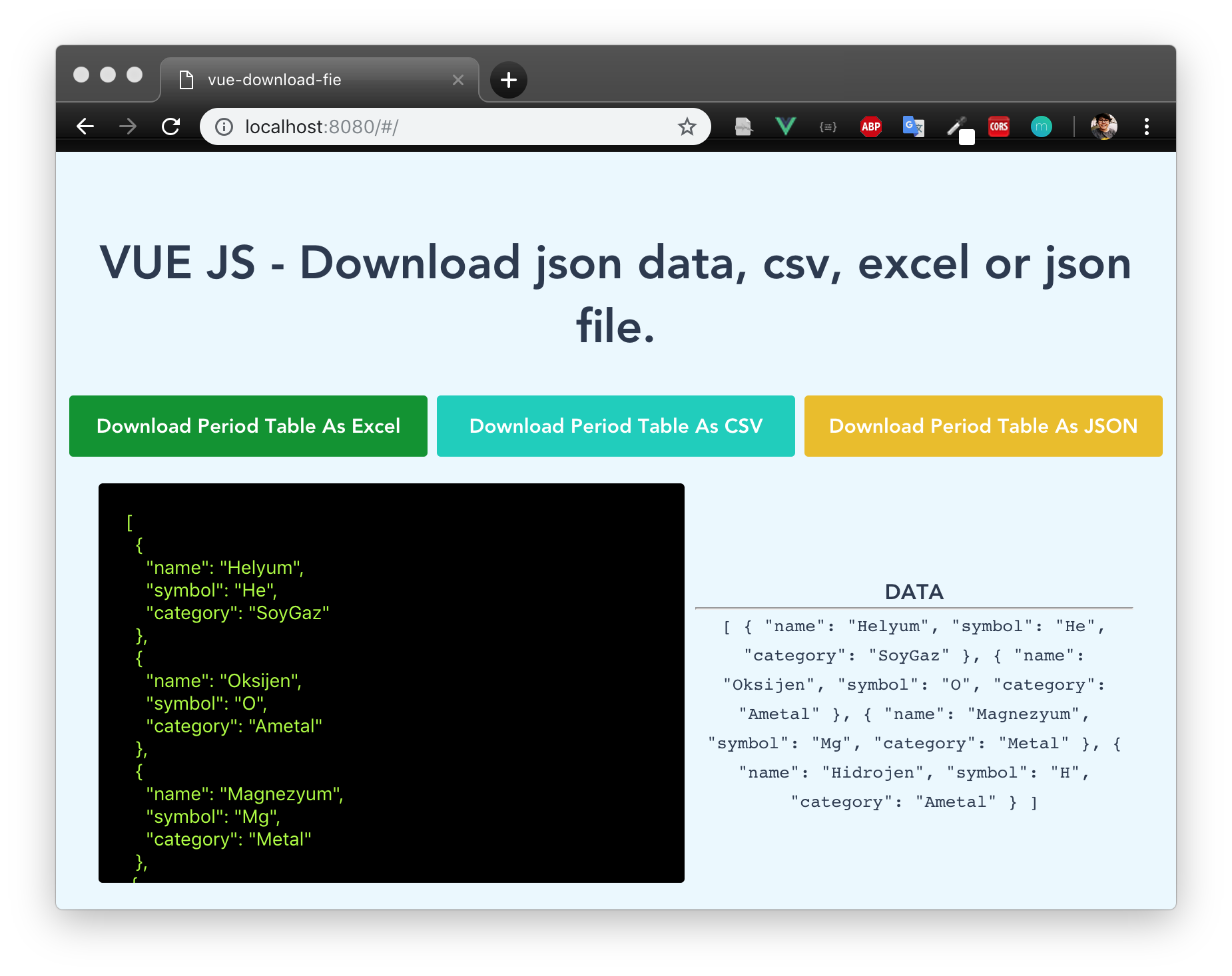Open site information icon in address bar
Screen dimensions: 1232x976
(x=224, y=126)
